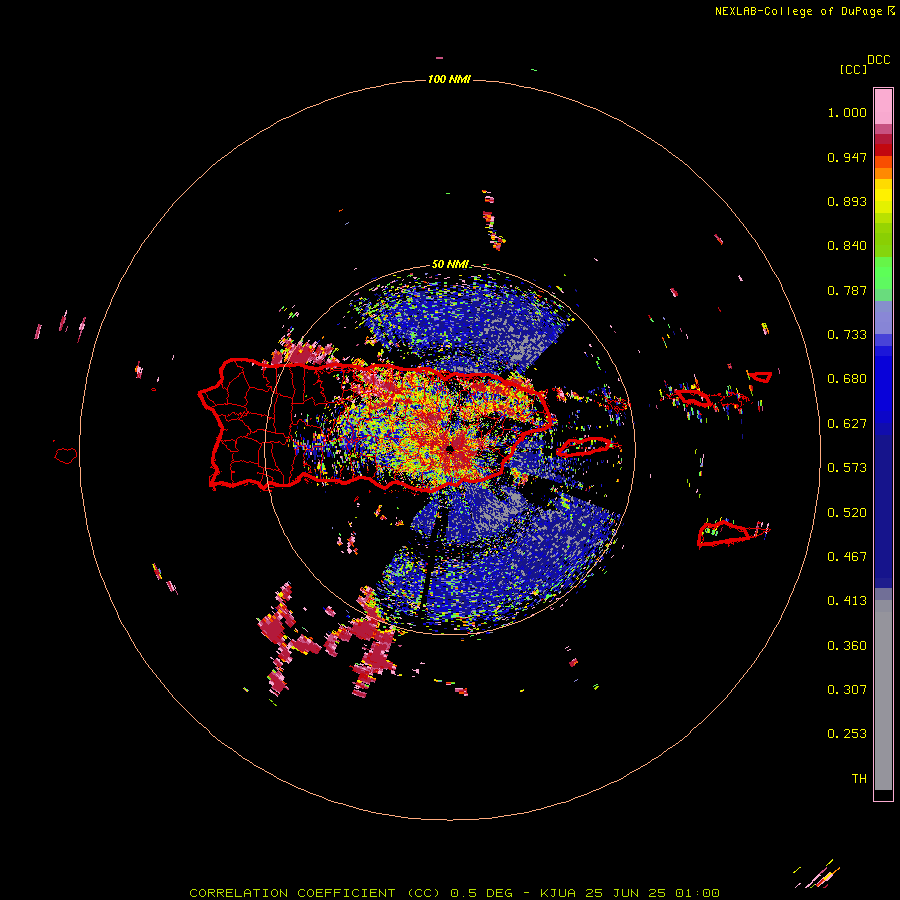This screenshot has width=900, height=900.
Task: Click the 0.627 legend value
Action: [847, 424]
